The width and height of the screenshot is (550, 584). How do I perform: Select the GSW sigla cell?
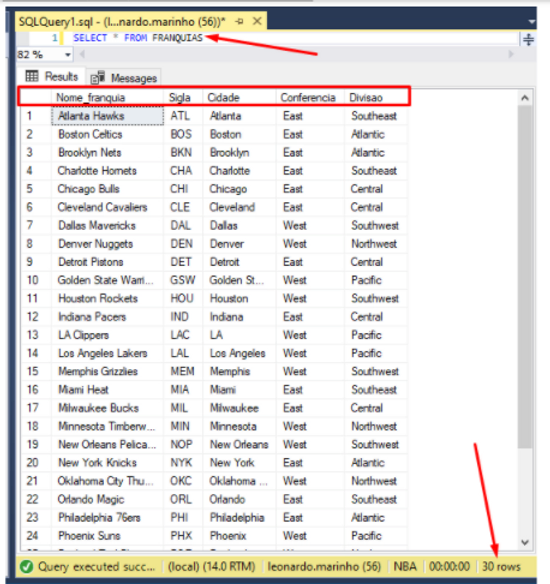[x=183, y=280]
